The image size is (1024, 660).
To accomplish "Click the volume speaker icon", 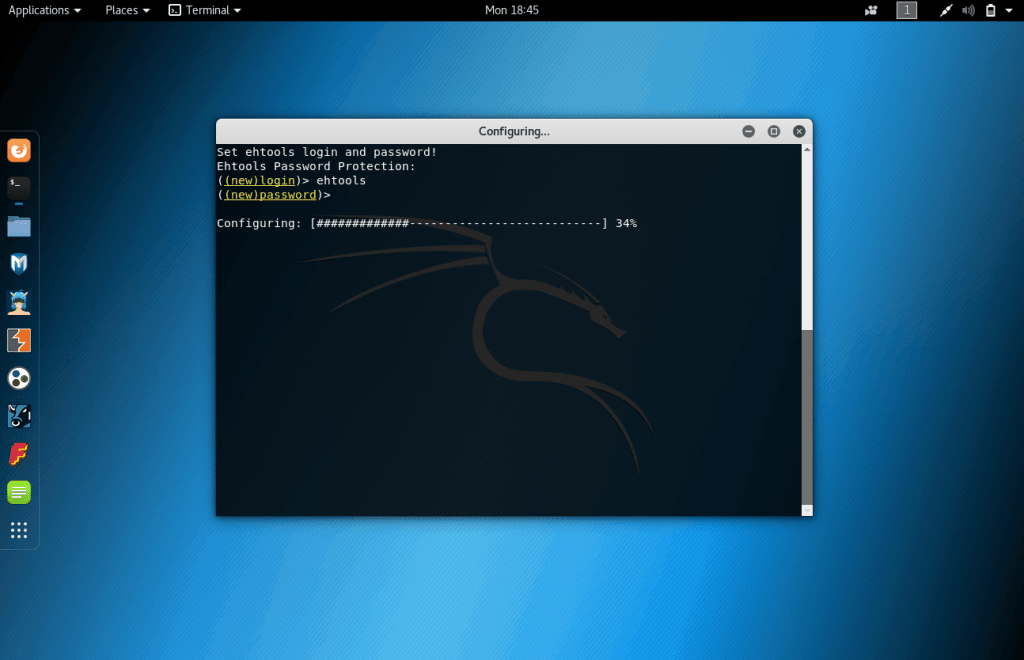I will click(968, 10).
